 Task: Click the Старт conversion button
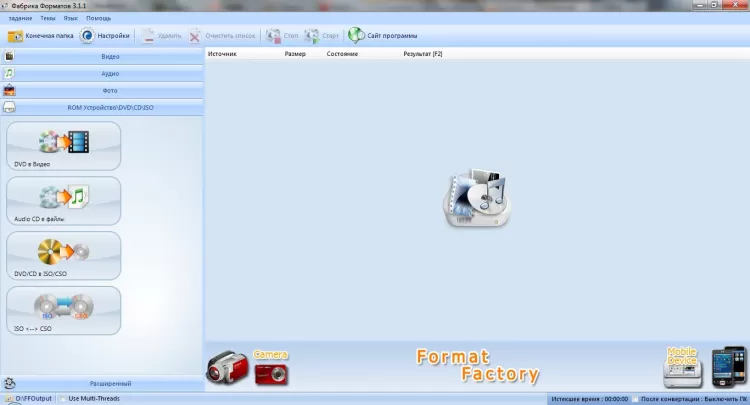pyautogui.click(x=321, y=36)
